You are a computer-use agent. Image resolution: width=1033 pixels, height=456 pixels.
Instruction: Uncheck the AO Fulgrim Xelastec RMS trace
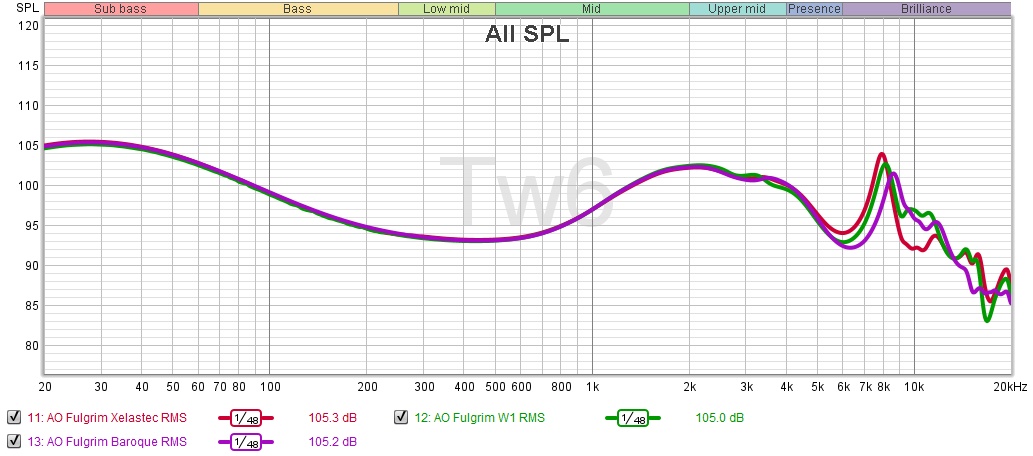13,418
